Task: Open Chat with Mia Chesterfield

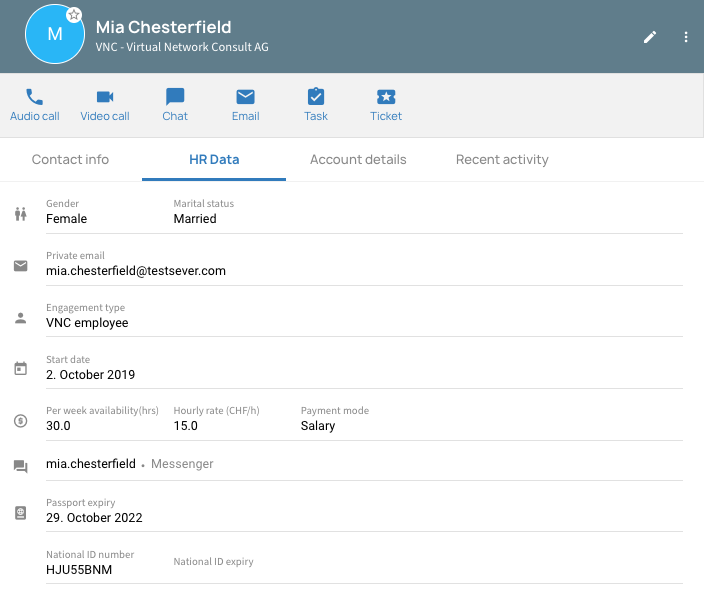Action: click(175, 105)
